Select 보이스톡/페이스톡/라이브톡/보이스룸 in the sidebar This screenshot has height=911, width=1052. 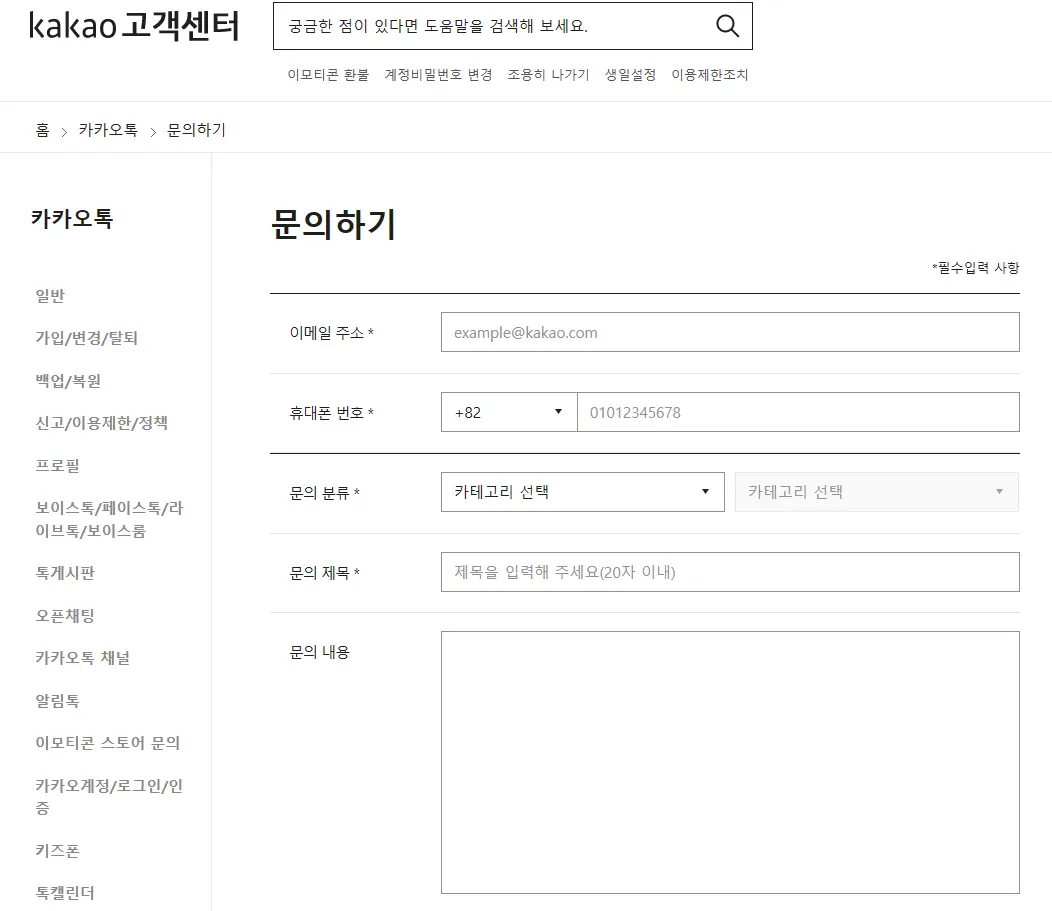point(109,519)
